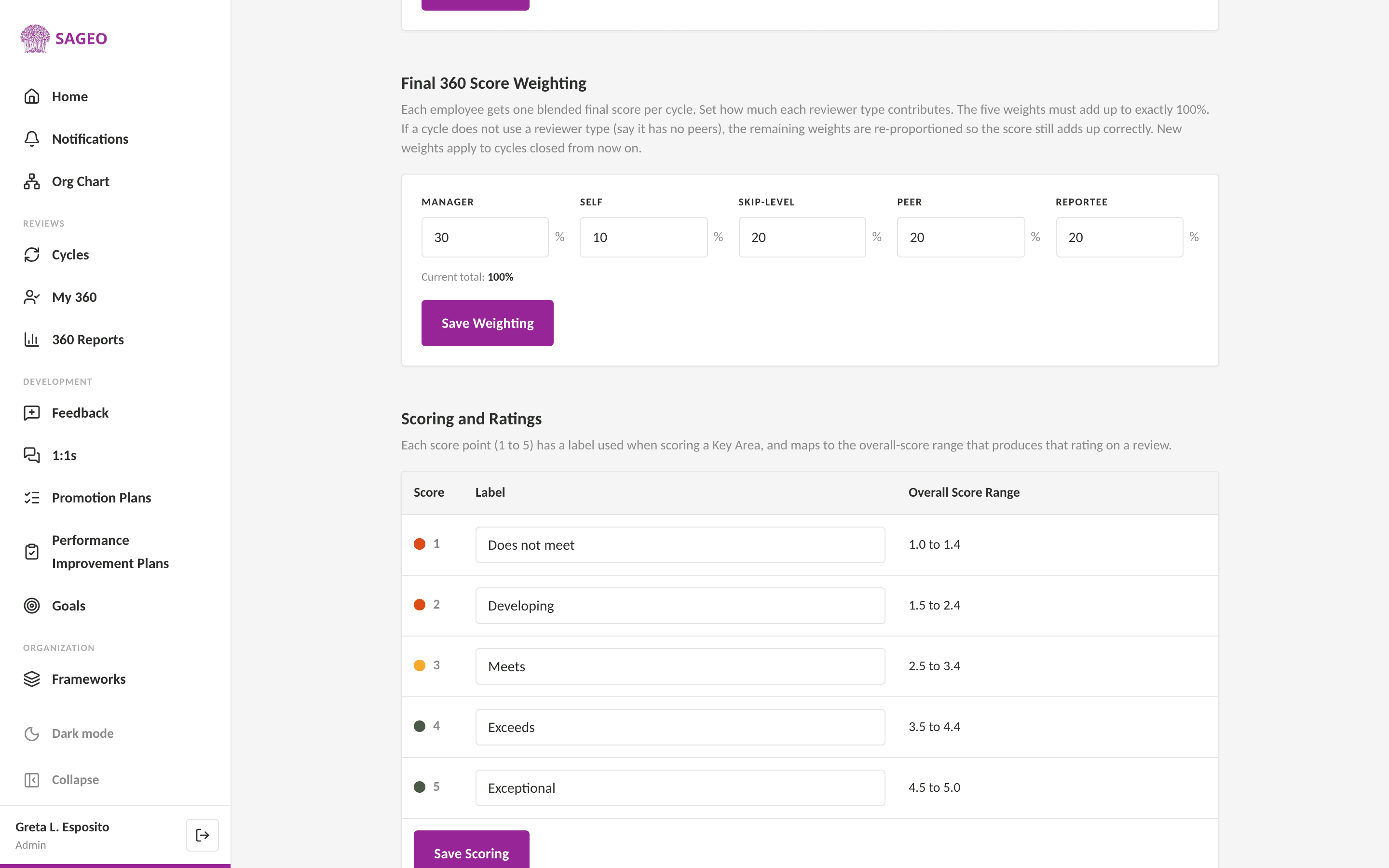Image resolution: width=1389 pixels, height=868 pixels.
Task: Click the Dark mode moon icon
Action: click(x=31, y=733)
